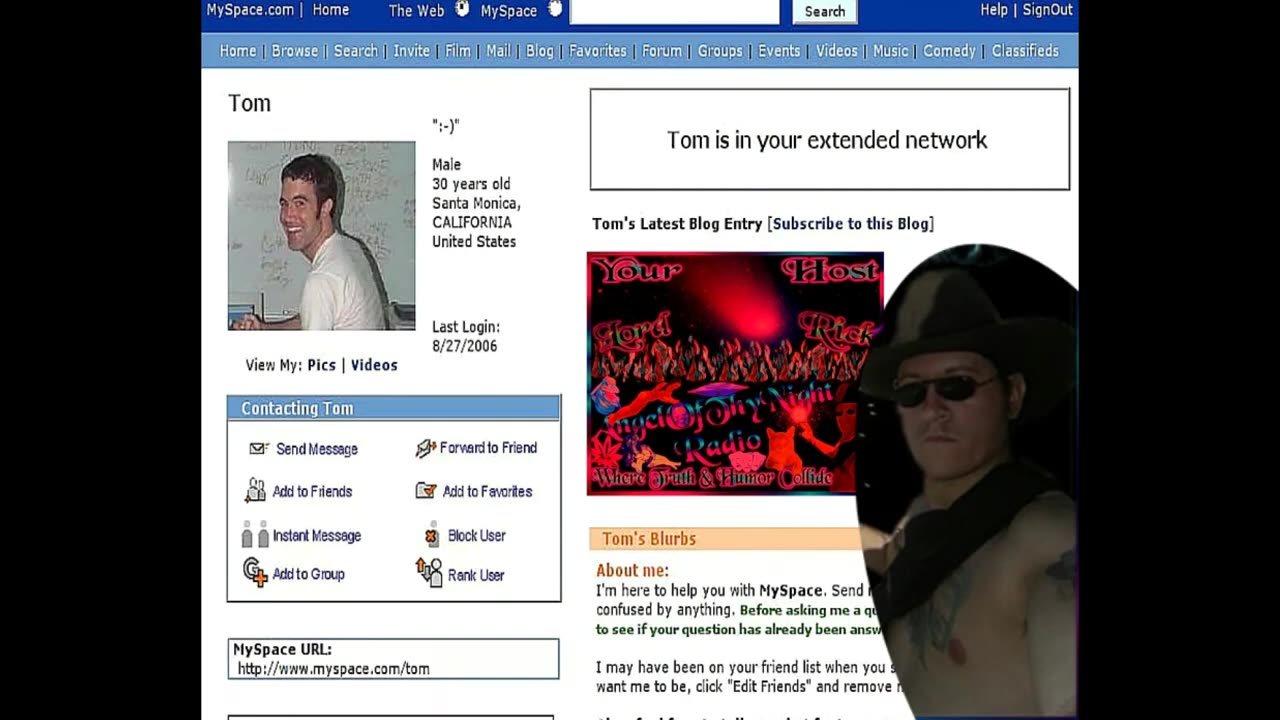Click the 'Tom is in your extended network' box
The image size is (1280, 720).
point(829,139)
